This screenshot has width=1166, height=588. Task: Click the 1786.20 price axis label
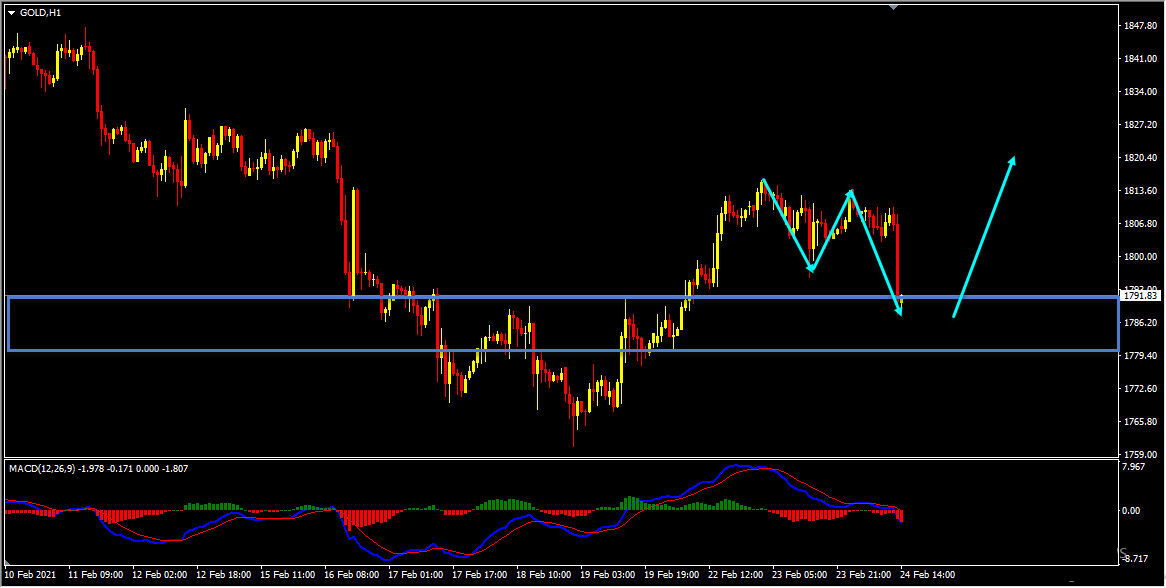pos(1140,323)
